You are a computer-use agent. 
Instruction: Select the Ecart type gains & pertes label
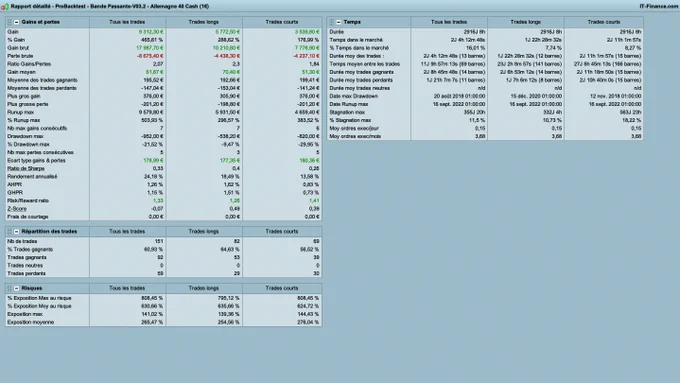[x=36, y=161]
